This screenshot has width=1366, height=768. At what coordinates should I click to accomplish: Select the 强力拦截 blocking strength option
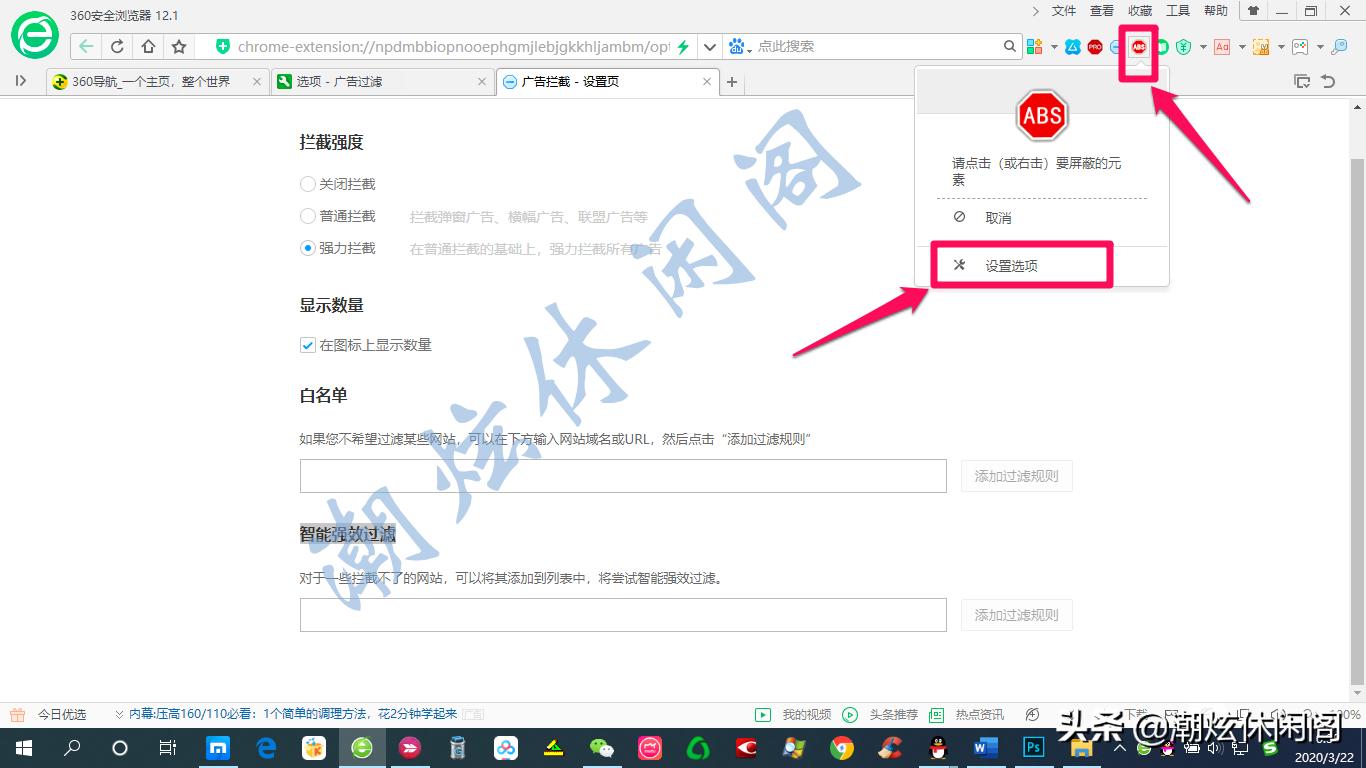tap(307, 248)
